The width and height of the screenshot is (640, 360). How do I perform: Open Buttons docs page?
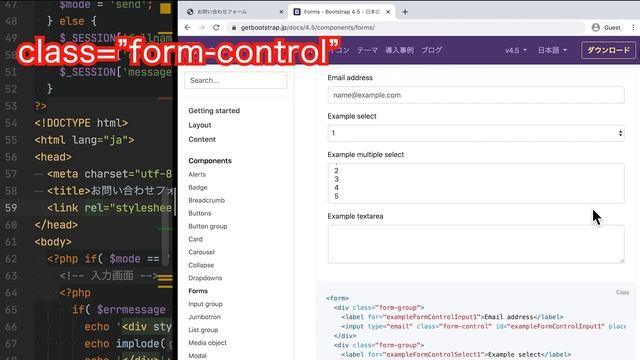(200, 213)
